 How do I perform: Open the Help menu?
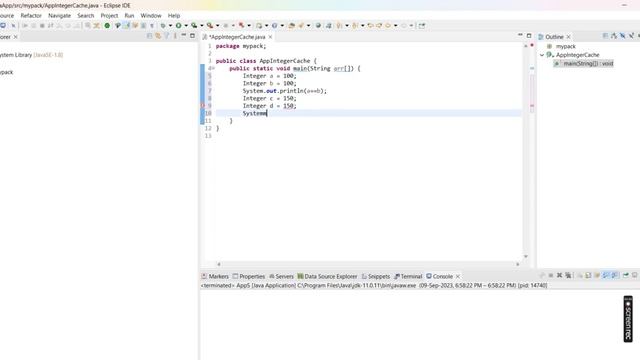coord(174,16)
